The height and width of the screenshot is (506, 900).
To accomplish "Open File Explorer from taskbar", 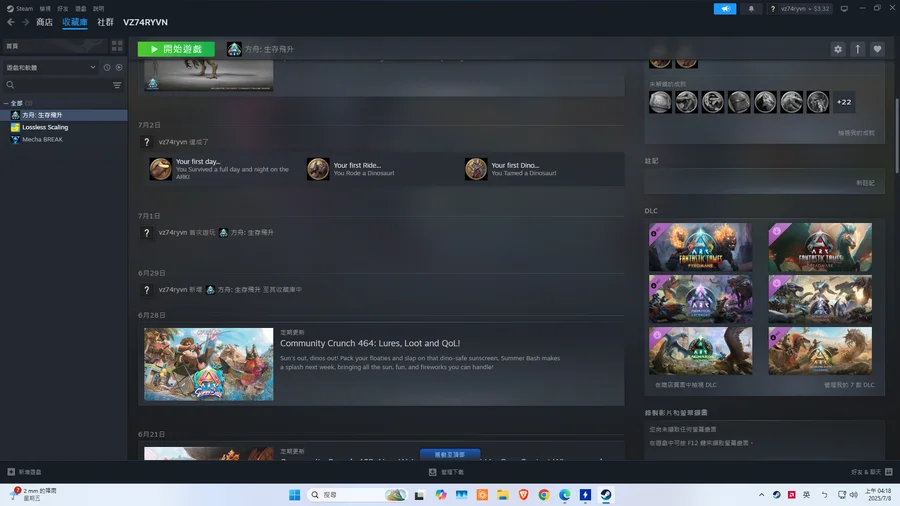I will click(x=503, y=495).
